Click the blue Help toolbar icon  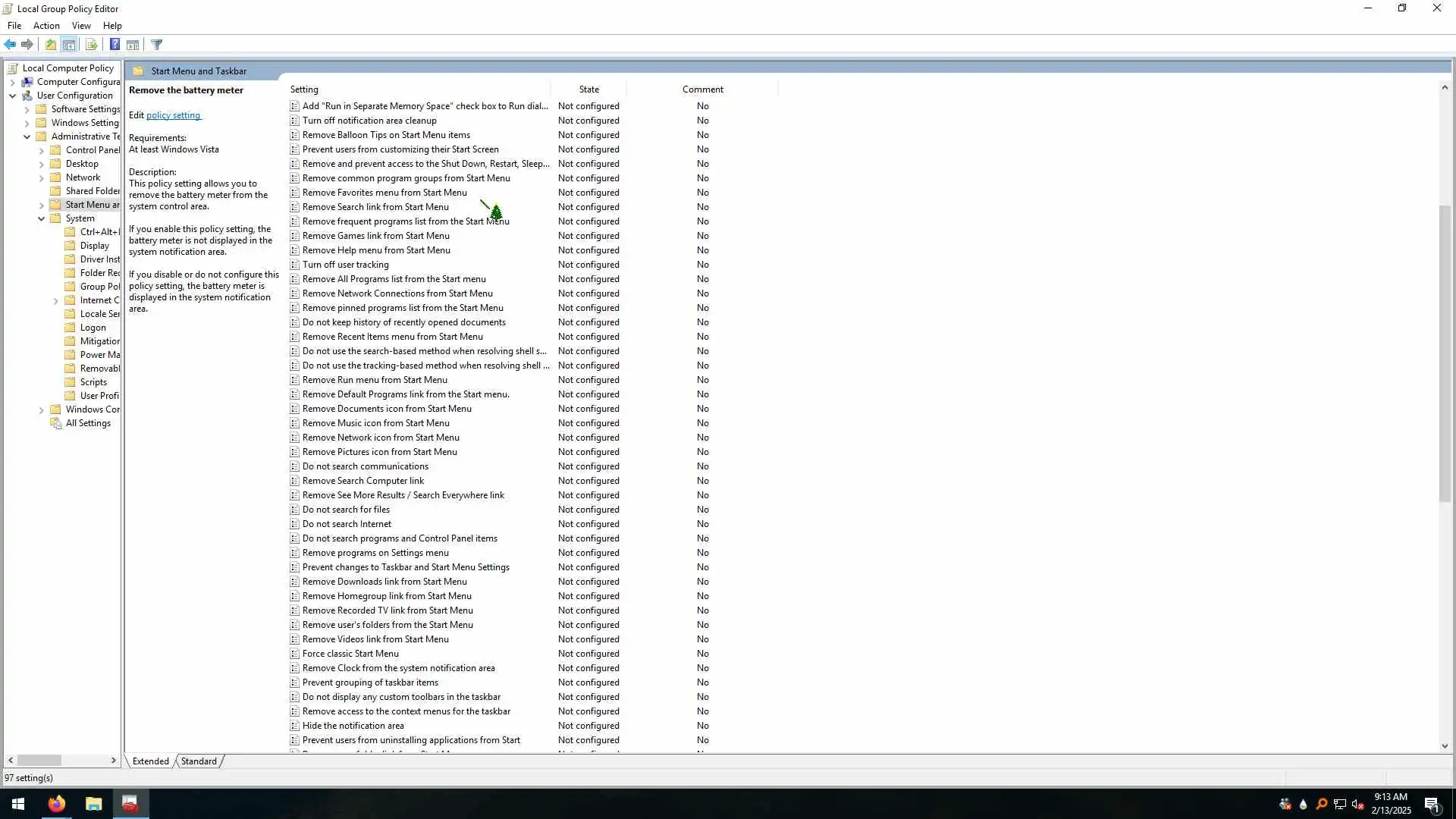click(115, 45)
